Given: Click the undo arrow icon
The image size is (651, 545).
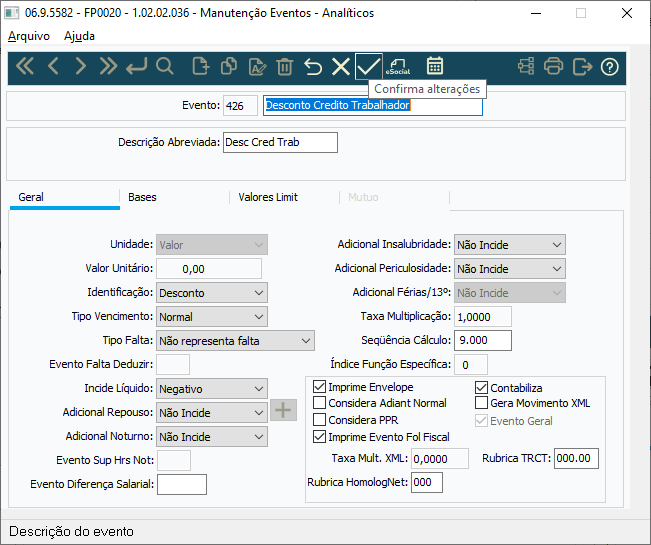Looking at the screenshot, I should coord(313,67).
